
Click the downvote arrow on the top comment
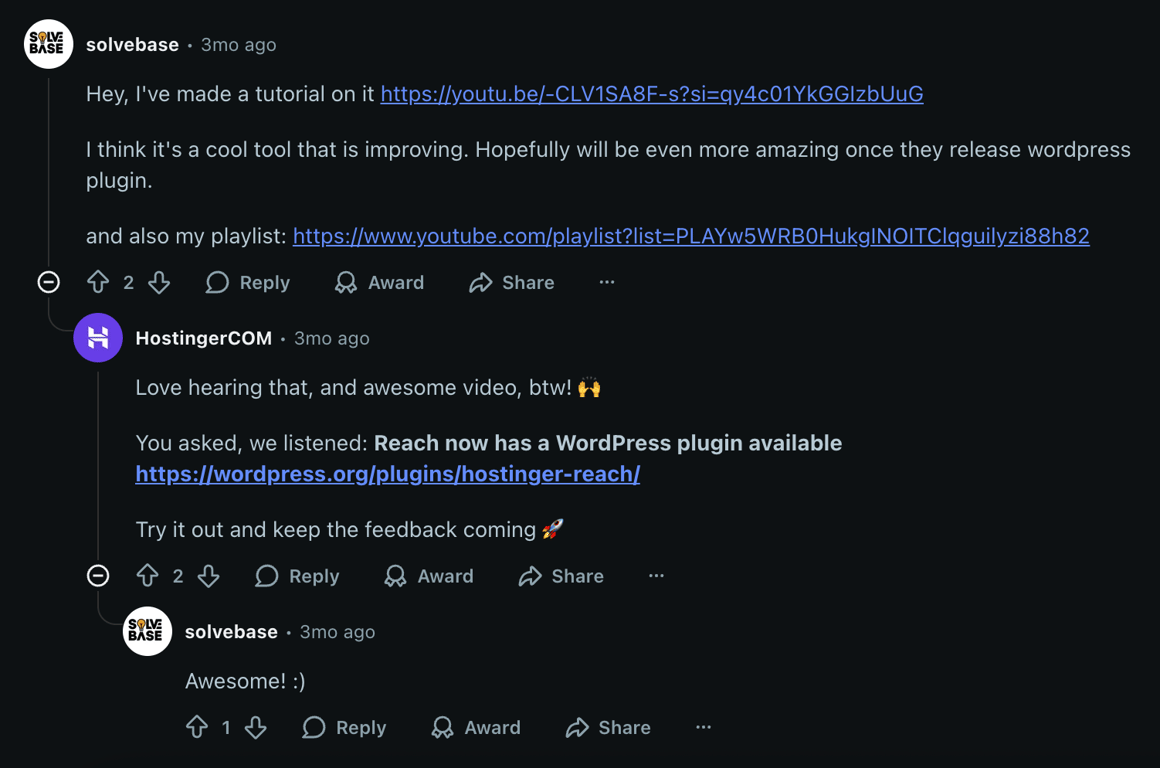click(x=159, y=283)
